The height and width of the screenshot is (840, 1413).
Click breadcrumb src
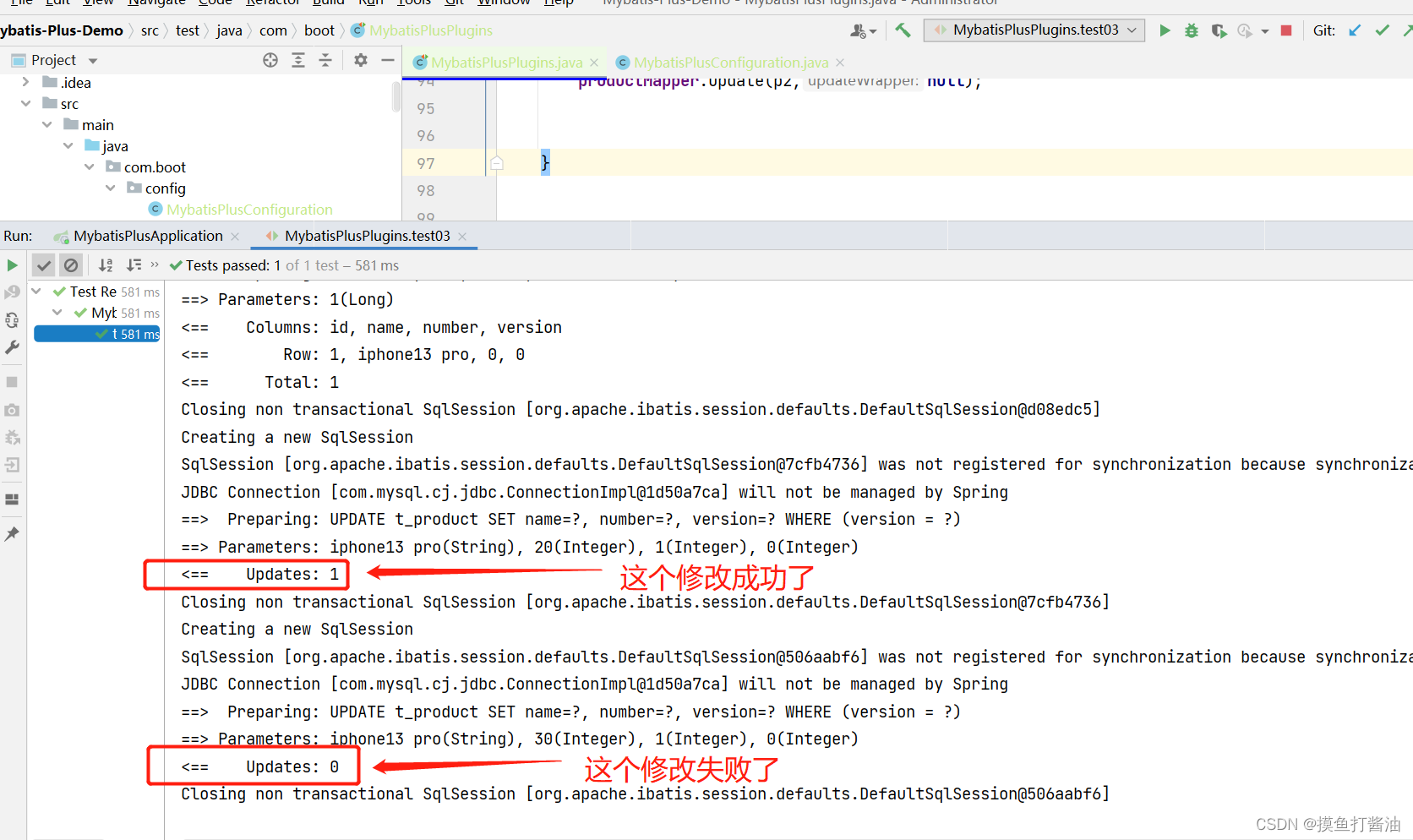coord(150,30)
